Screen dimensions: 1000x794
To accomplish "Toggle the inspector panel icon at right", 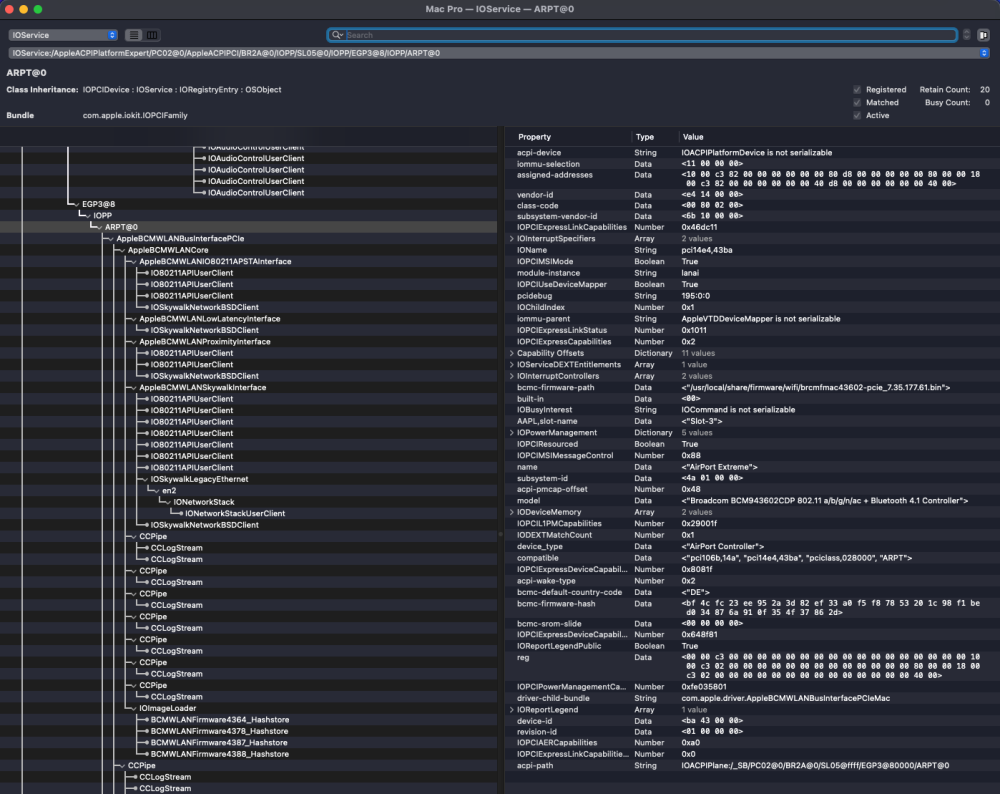I will pos(983,35).
